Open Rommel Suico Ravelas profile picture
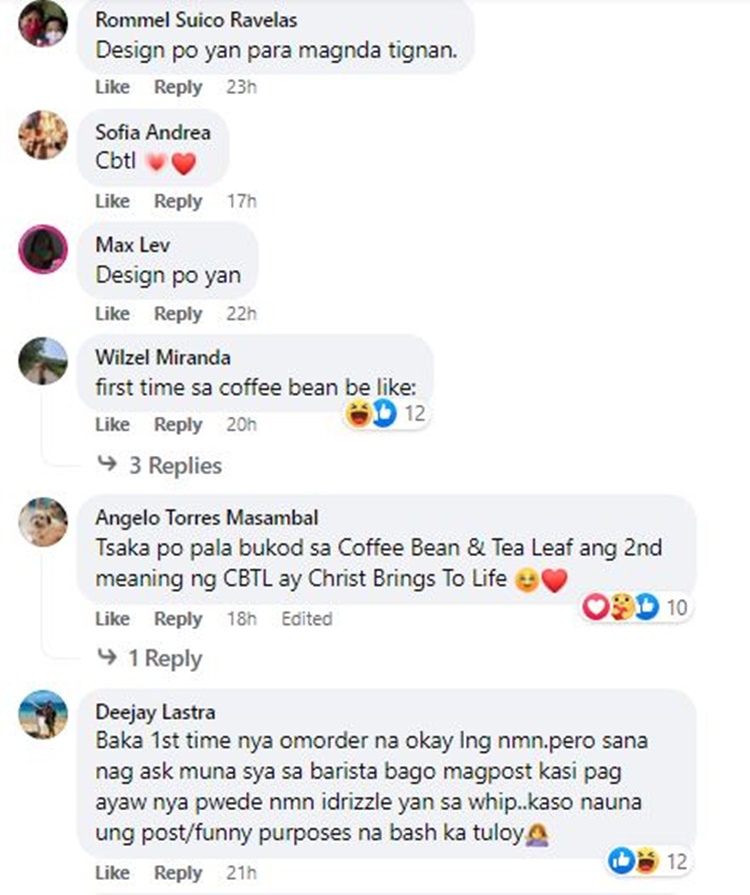Image resolution: width=750 pixels, height=895 pixels. coord(43,23)
